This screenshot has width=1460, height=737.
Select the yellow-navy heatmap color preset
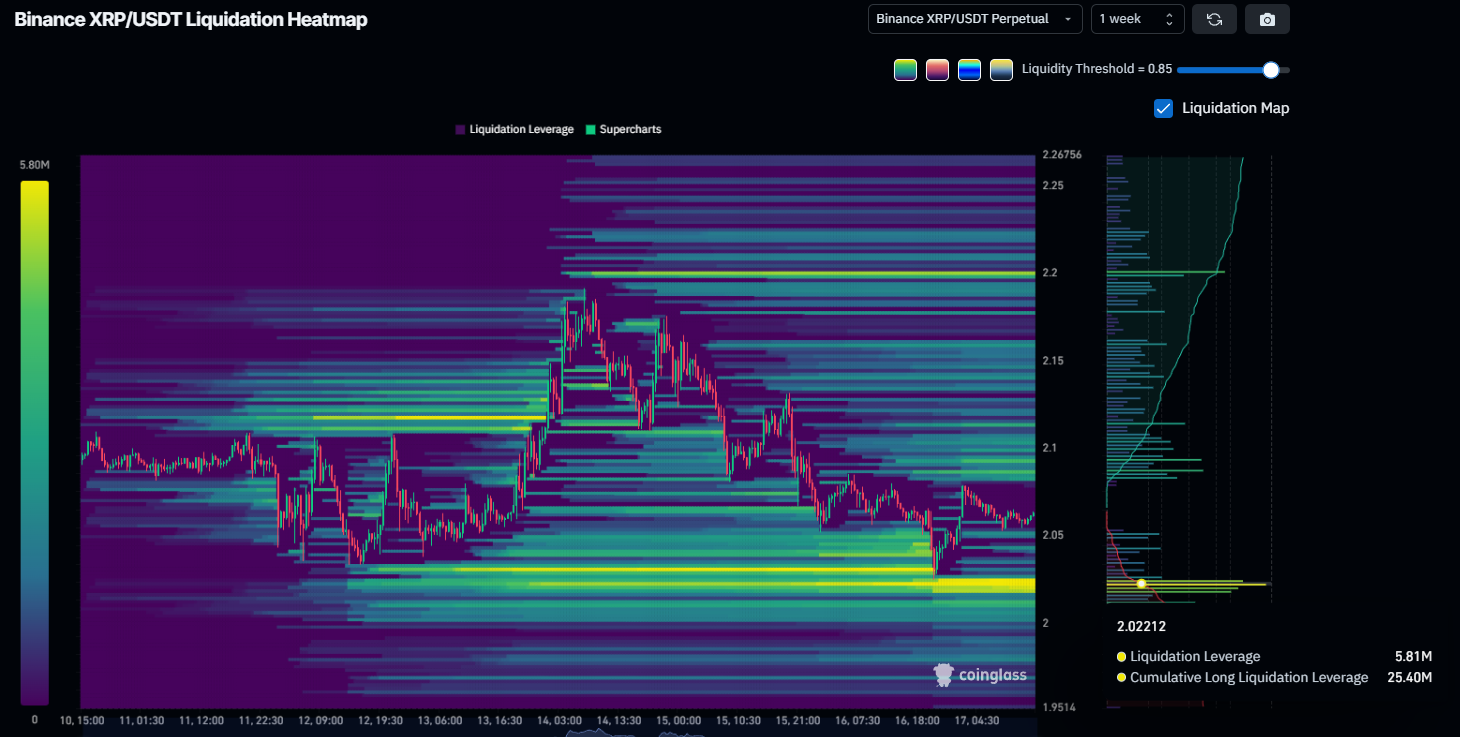coord(1001,69)
